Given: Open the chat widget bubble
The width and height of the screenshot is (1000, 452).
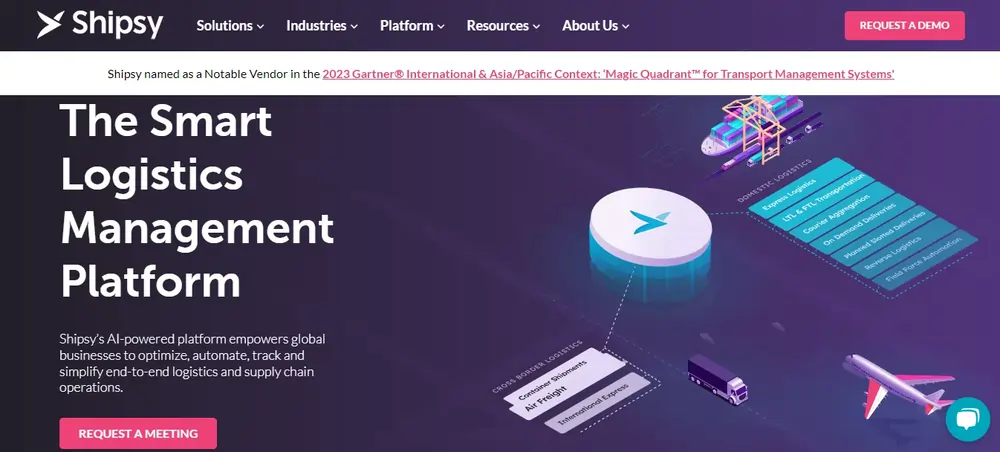Looking at the screenshot, I should [x=967, y=420].
